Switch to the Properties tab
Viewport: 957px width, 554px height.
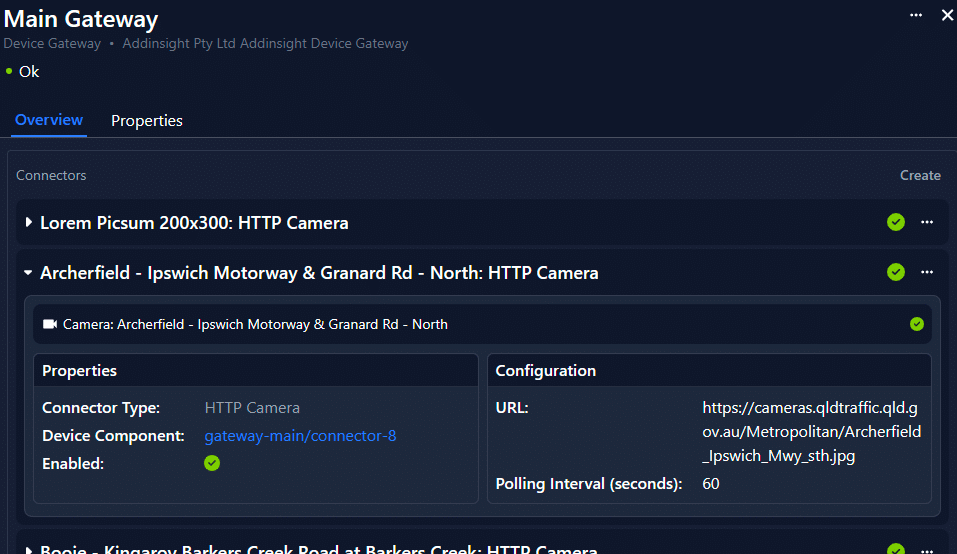(x=147, y=120)
